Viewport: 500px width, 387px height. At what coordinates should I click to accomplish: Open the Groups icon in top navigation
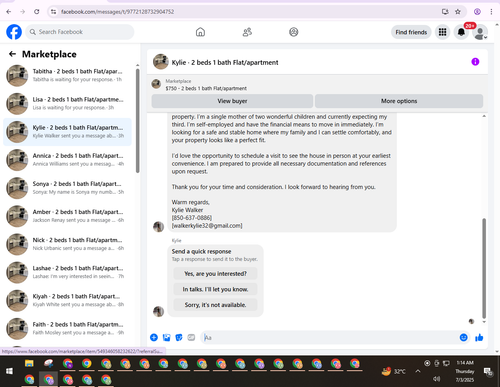(294, 32)
